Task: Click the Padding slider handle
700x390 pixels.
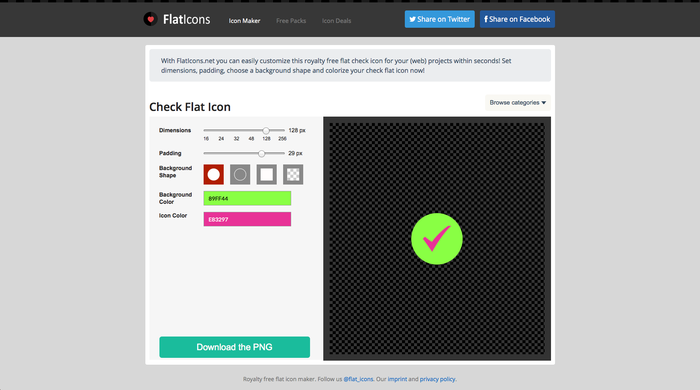Action: click(262, 154)
